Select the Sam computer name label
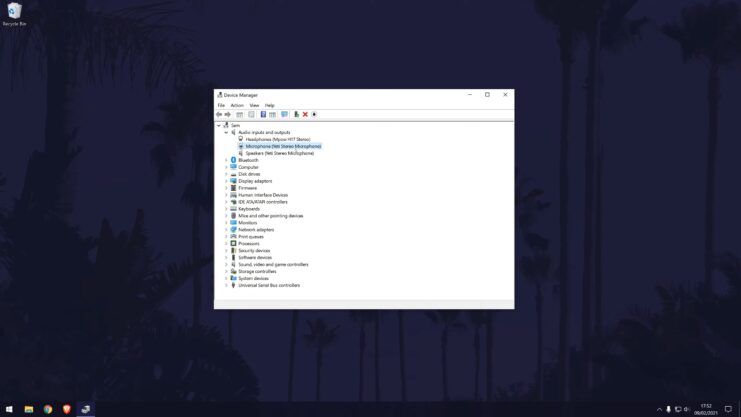The image size is (741, 417). (x=235, y=125)
